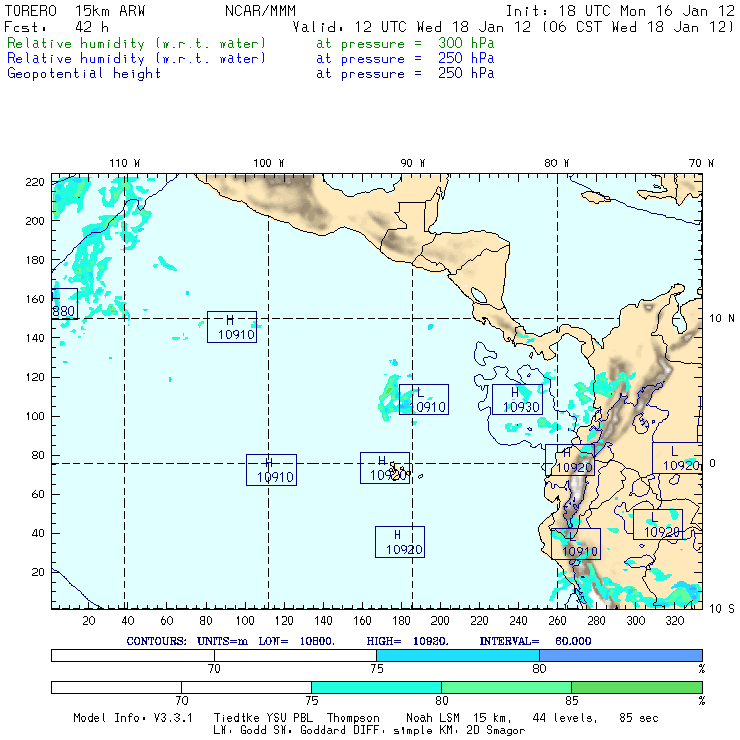Select the 'CONTOURS: UNITS=m' text
Screen dimensions: 740x740
187,641
